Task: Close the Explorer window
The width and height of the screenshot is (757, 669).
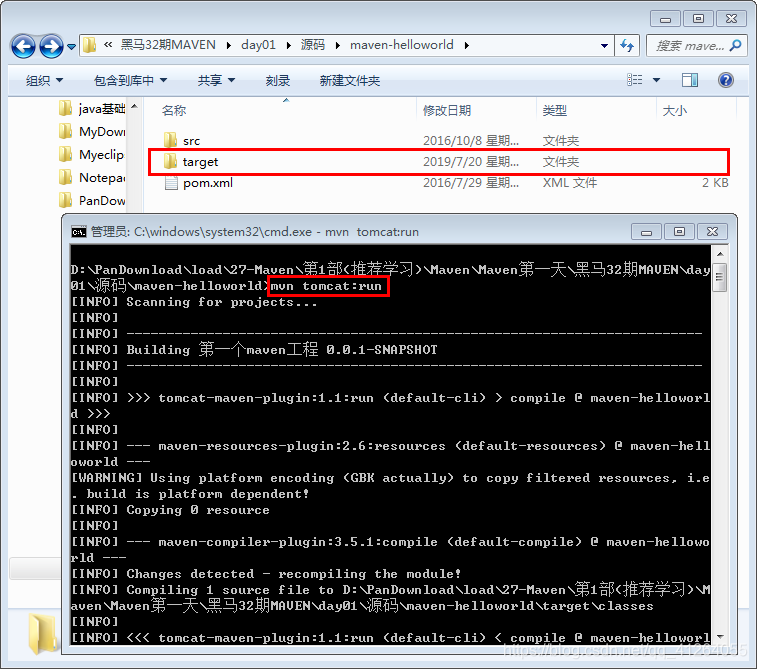Action: [x=731, y=19]
